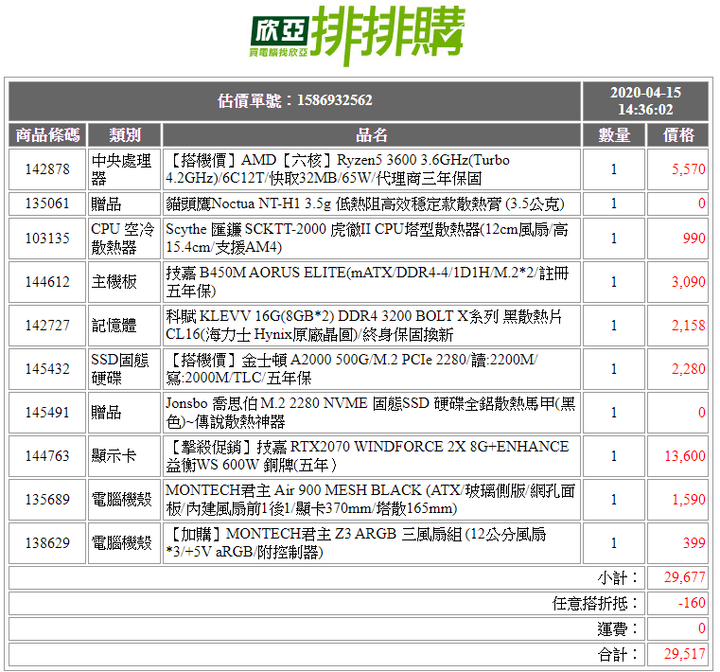Click the 合計 label
Viewport: 720px width, 672px height.
point(618,654)
